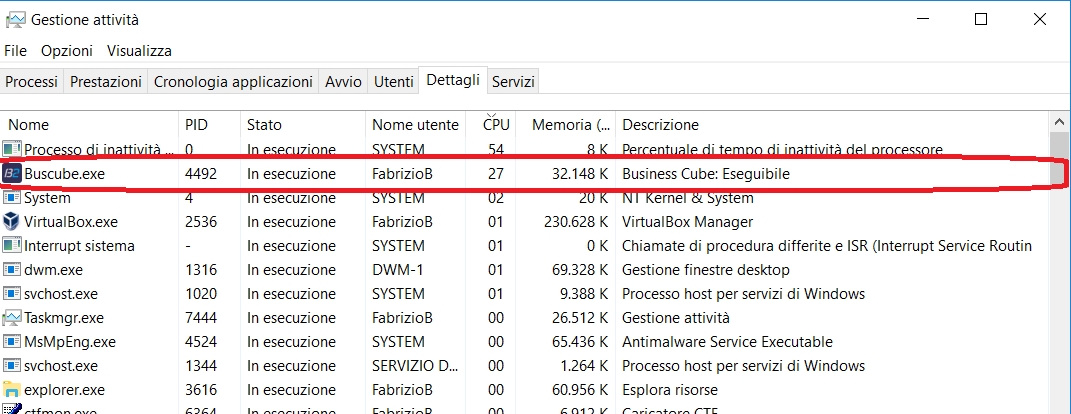Open the Visualizza menu
Viewport: 1071px width, 414px height.
139,51
